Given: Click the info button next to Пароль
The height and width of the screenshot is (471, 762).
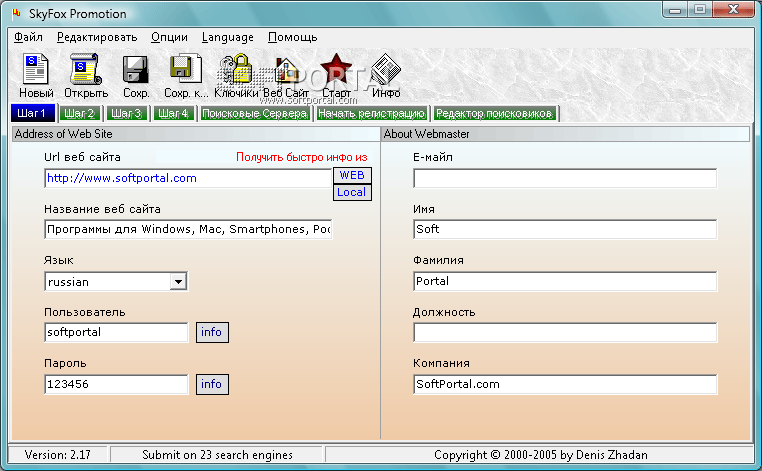Looking at the screenshot, I should coord(212,384).
